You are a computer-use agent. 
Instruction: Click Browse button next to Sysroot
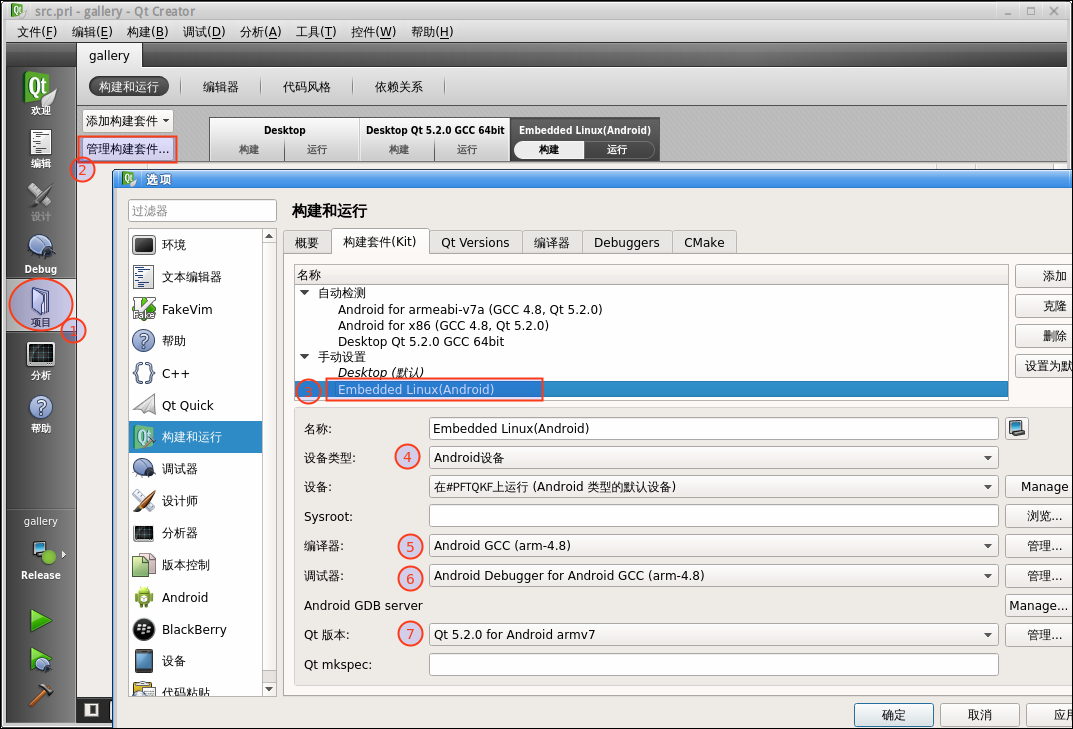point(1040,516)
